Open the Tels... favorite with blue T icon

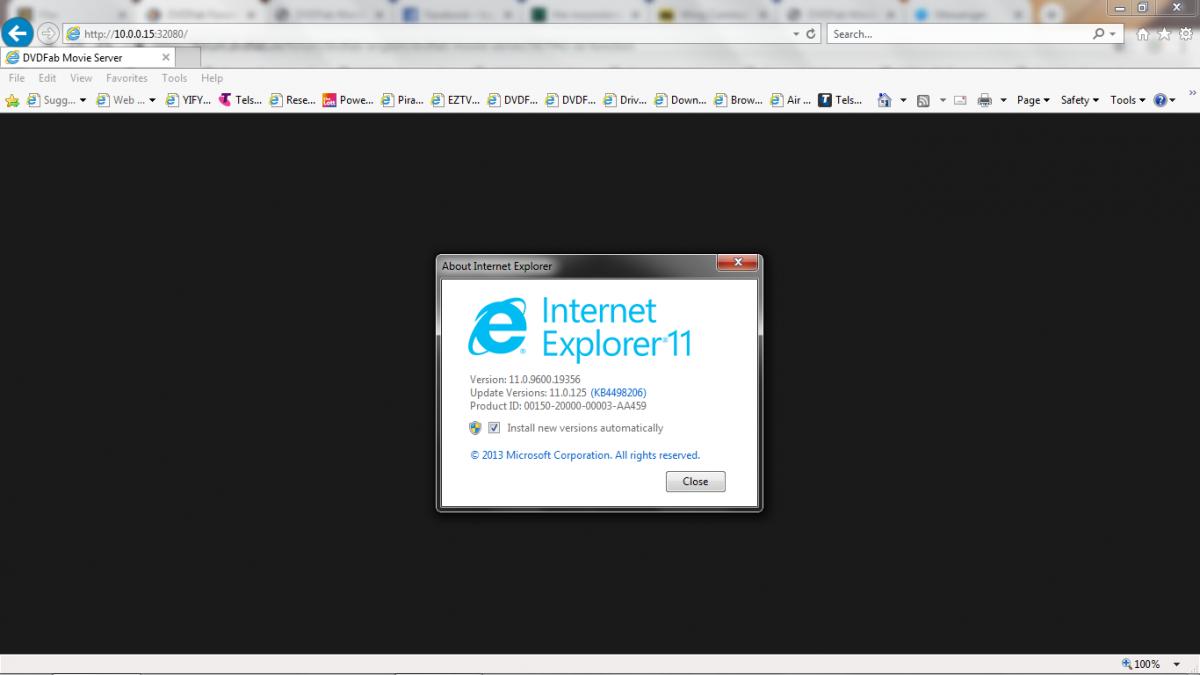[x=840, y=100]
